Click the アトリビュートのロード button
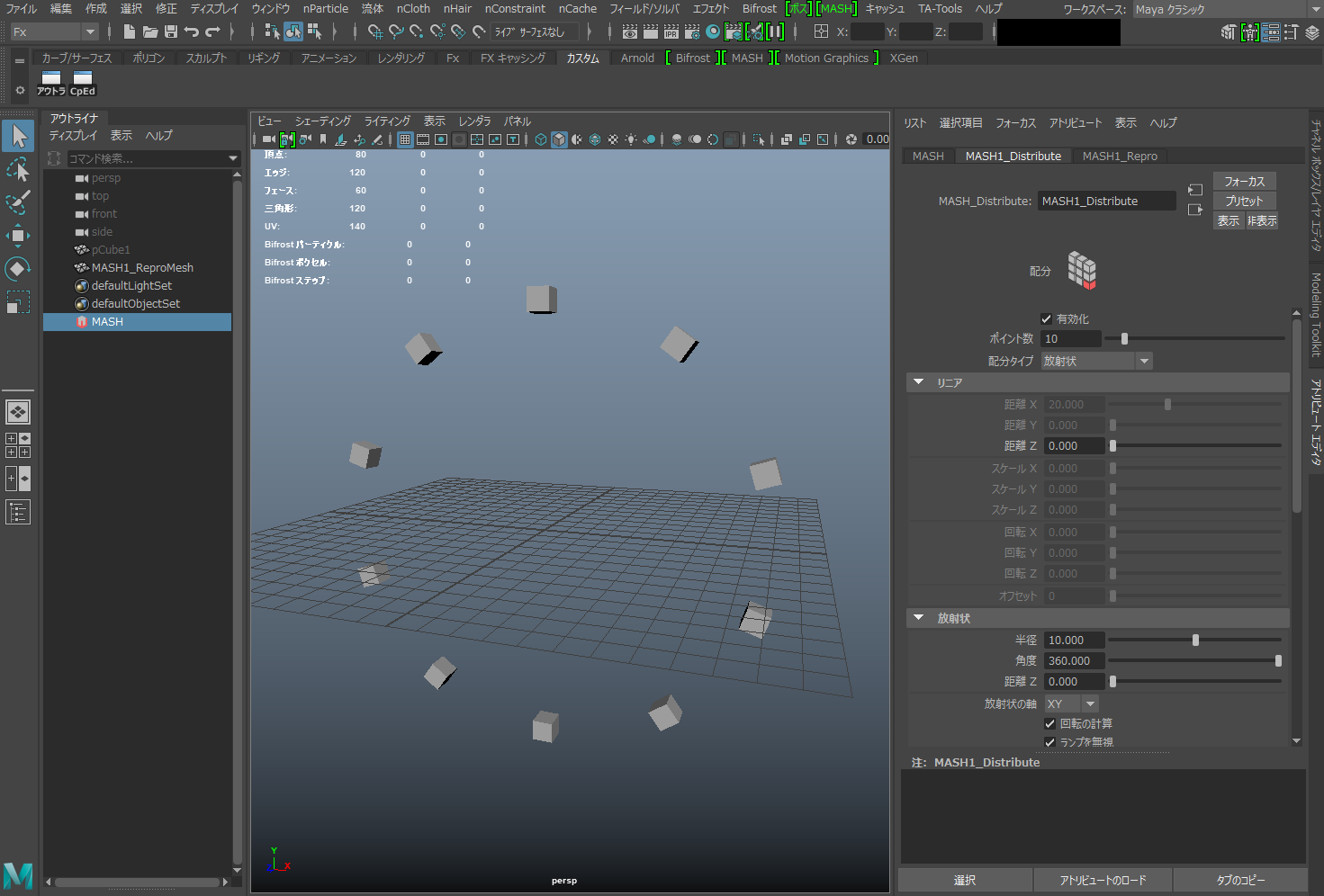Viewport: 1324px width, 896px height. pos(1103,880)
